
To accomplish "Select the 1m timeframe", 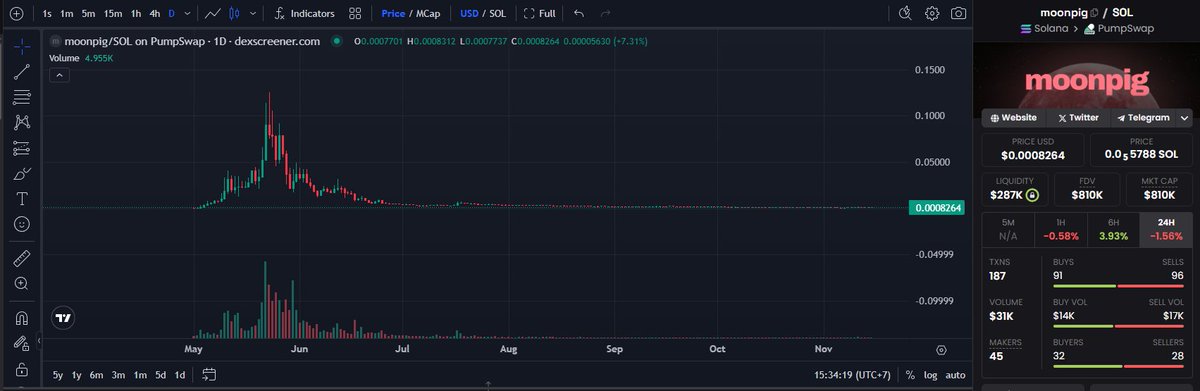I will coord(66,14).
